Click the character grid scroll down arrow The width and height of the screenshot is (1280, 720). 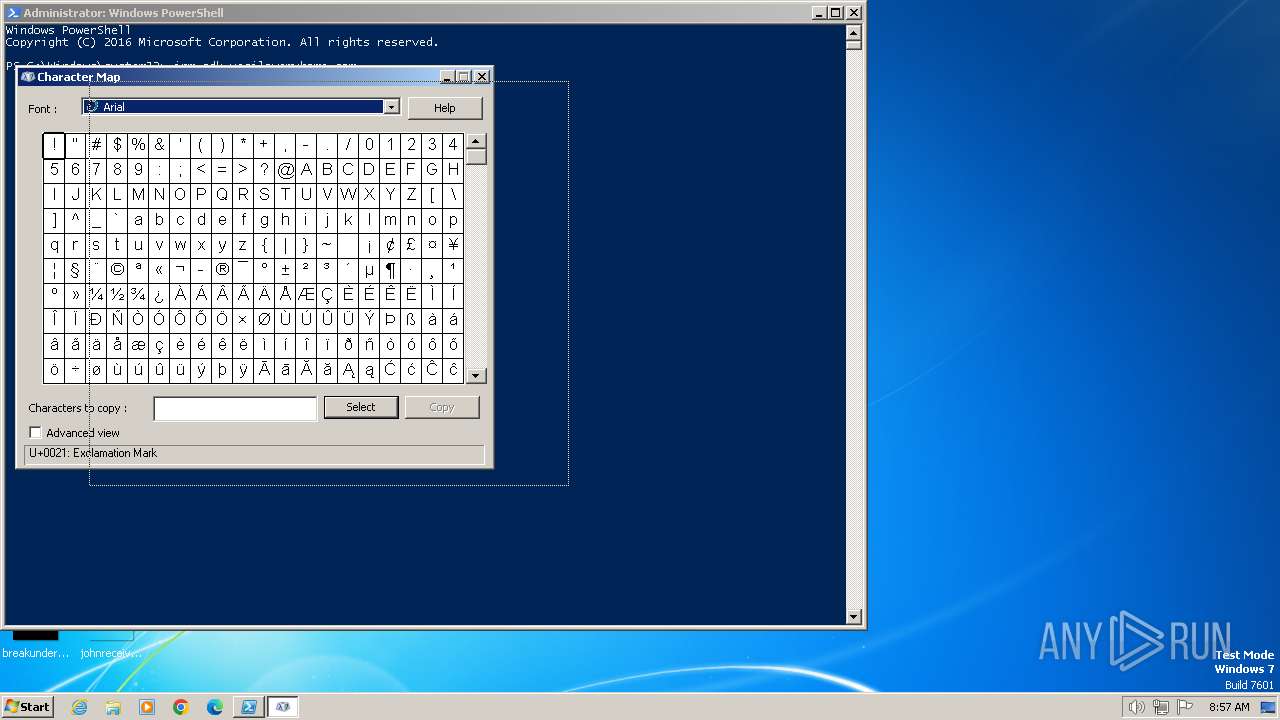point(476,375)
